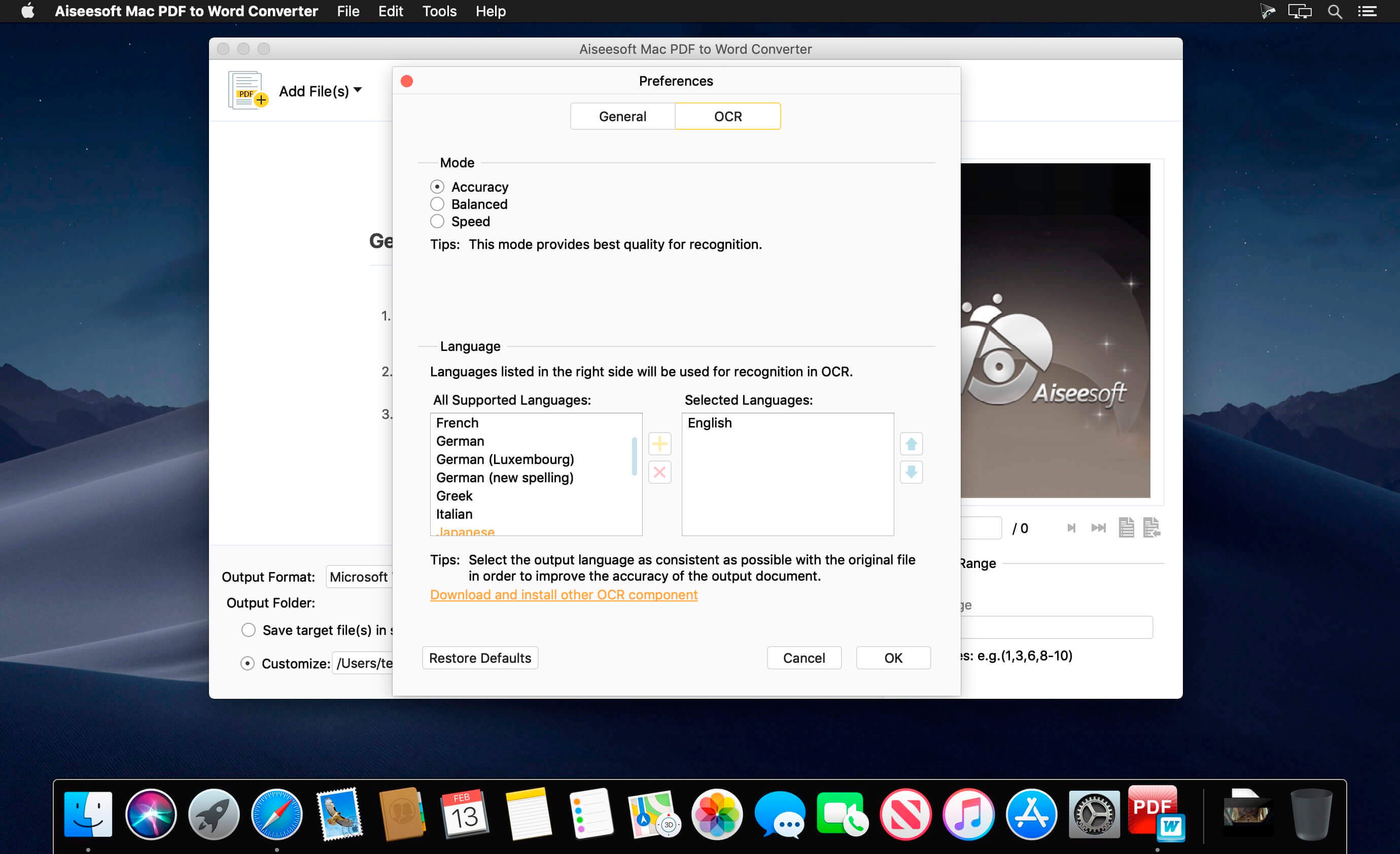Jump to last page in preview
Image resolution: width=1400 pixels, height=854 pixels.
tap(1098, 528)
